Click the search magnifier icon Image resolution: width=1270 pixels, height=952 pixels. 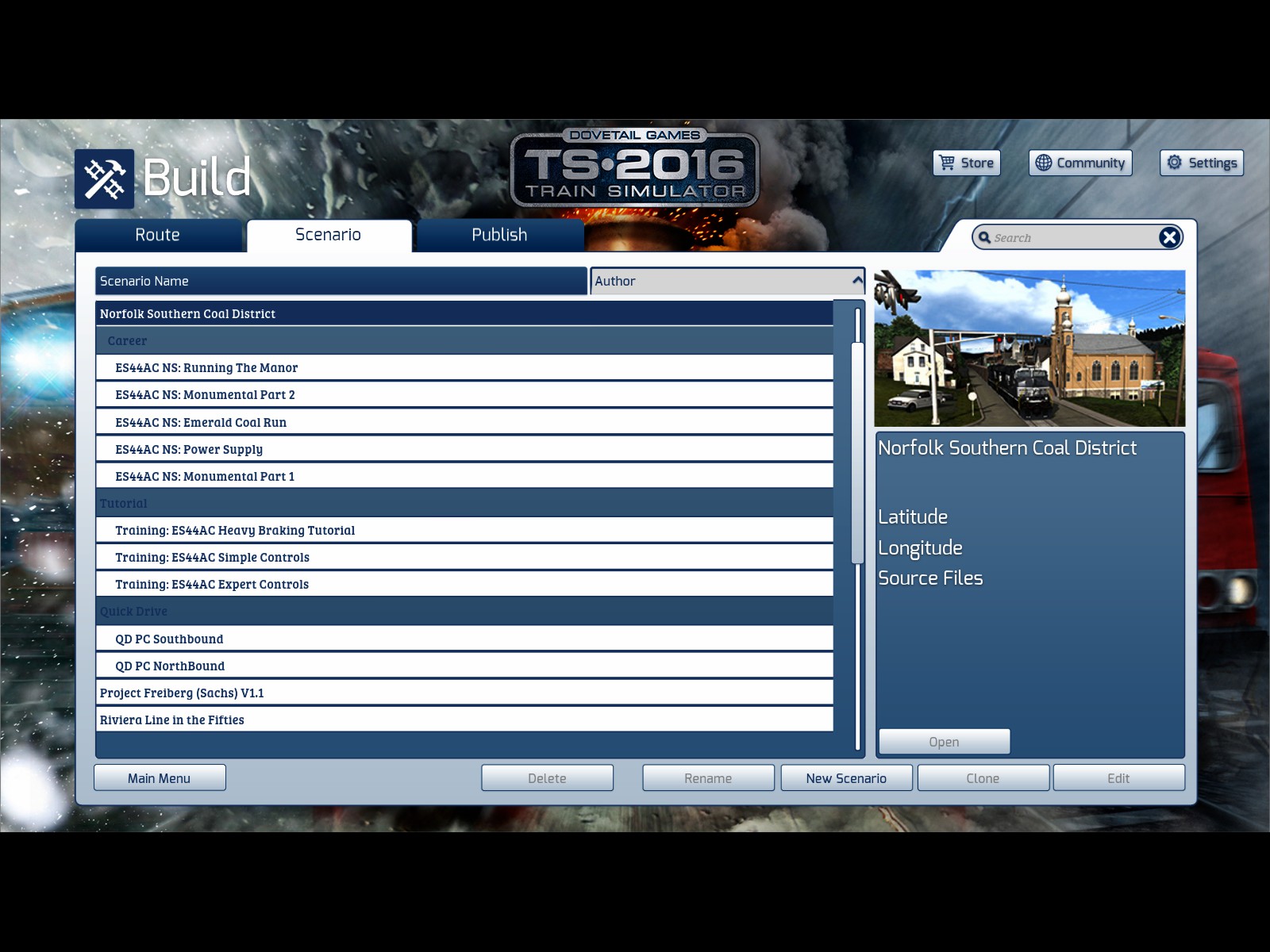click(x=984, y=237)
